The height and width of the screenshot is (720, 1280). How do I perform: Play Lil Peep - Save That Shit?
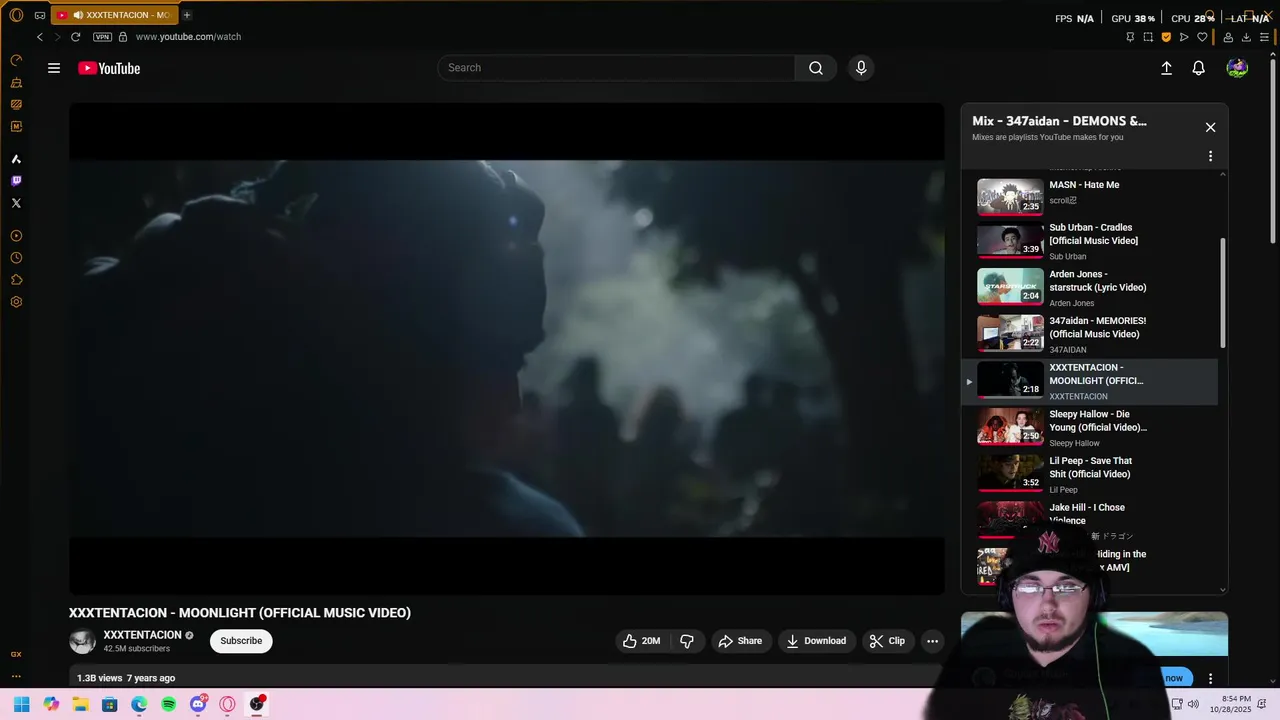pos(1090,475)
